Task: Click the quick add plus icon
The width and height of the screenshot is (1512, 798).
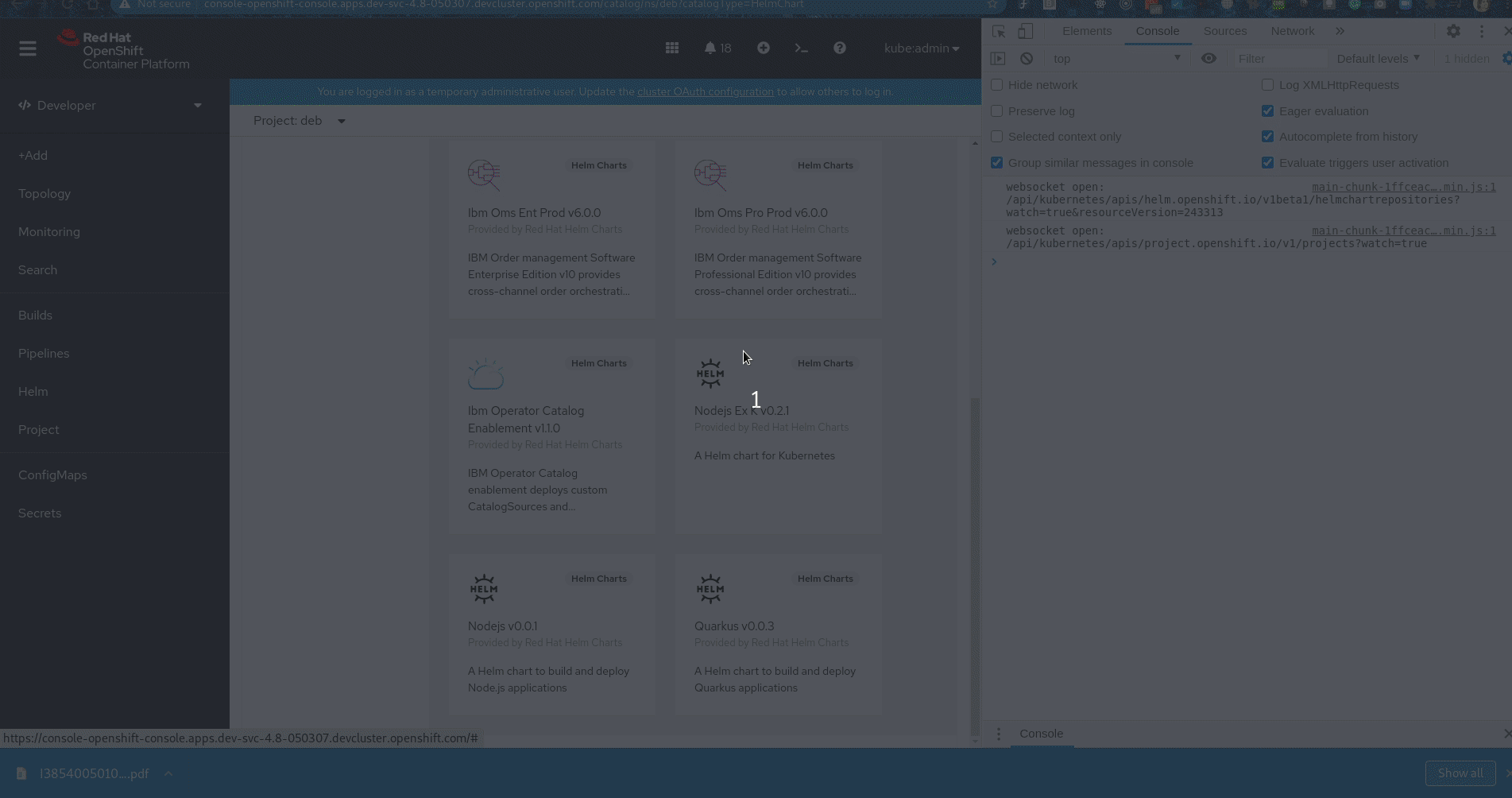Action: (763, 48)
